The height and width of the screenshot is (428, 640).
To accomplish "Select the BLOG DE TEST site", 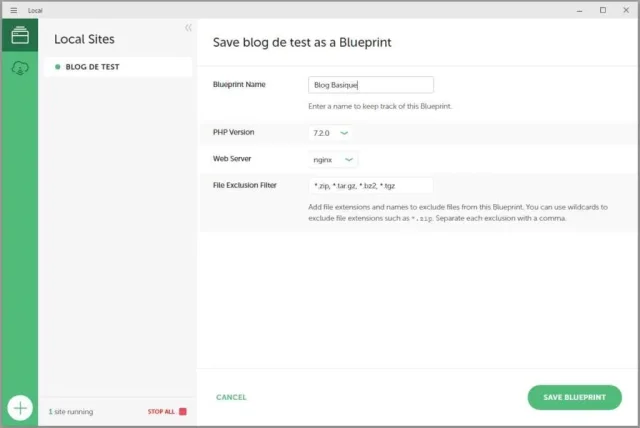I will [95, 67].
